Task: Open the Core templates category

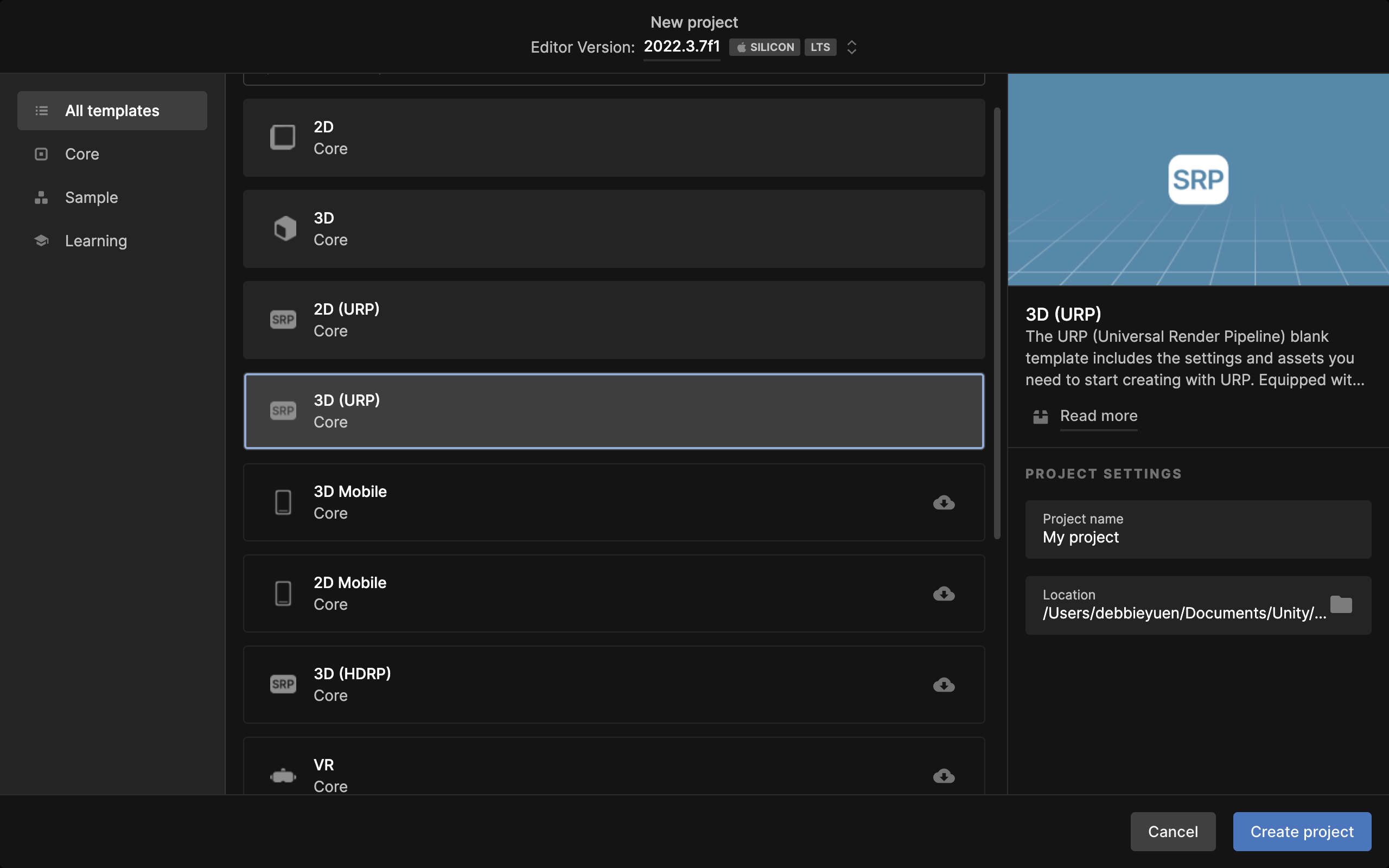Action: point(82,154)
